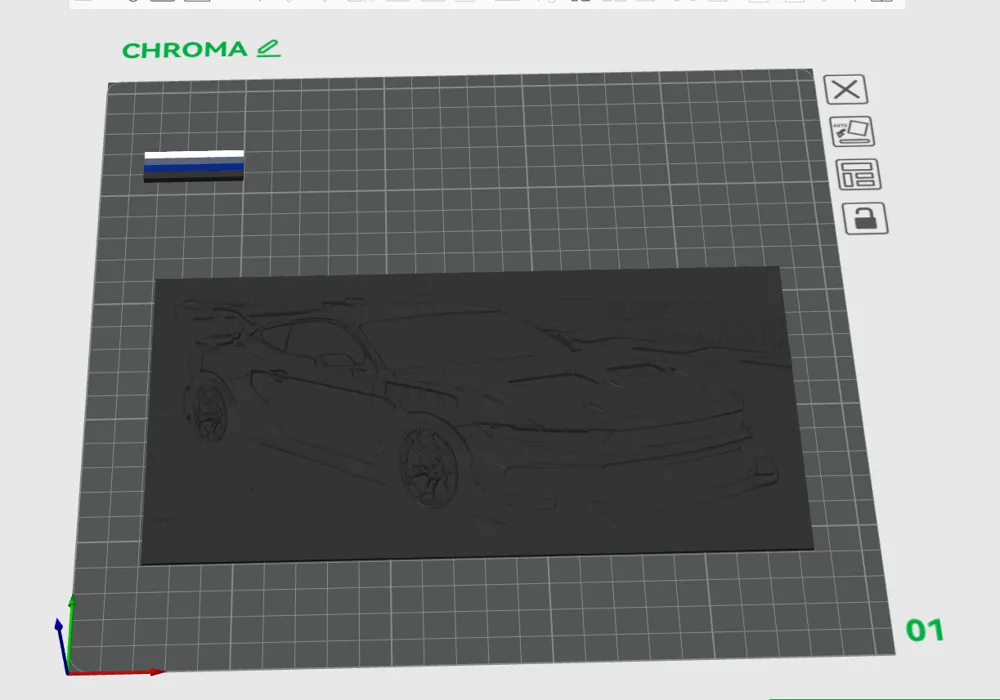1000x700 pixels.
Task: Auto-orient the model with the AUTO icon
Action: (x=853, y=131)
